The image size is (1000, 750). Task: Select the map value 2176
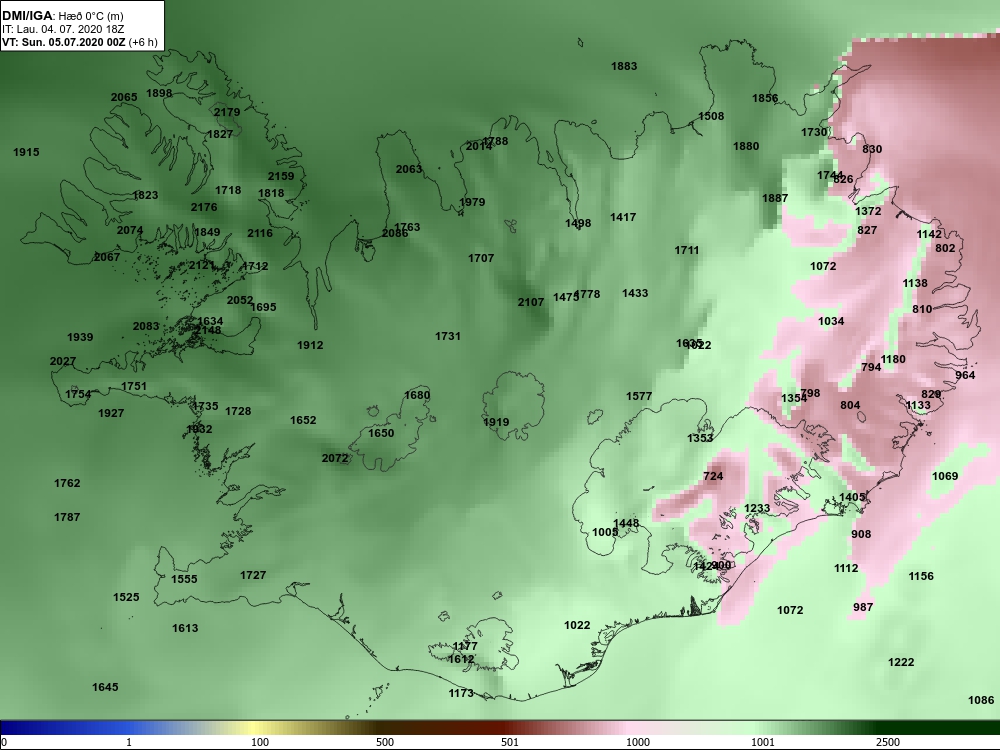pyautogui.click(x=203, y=207)
